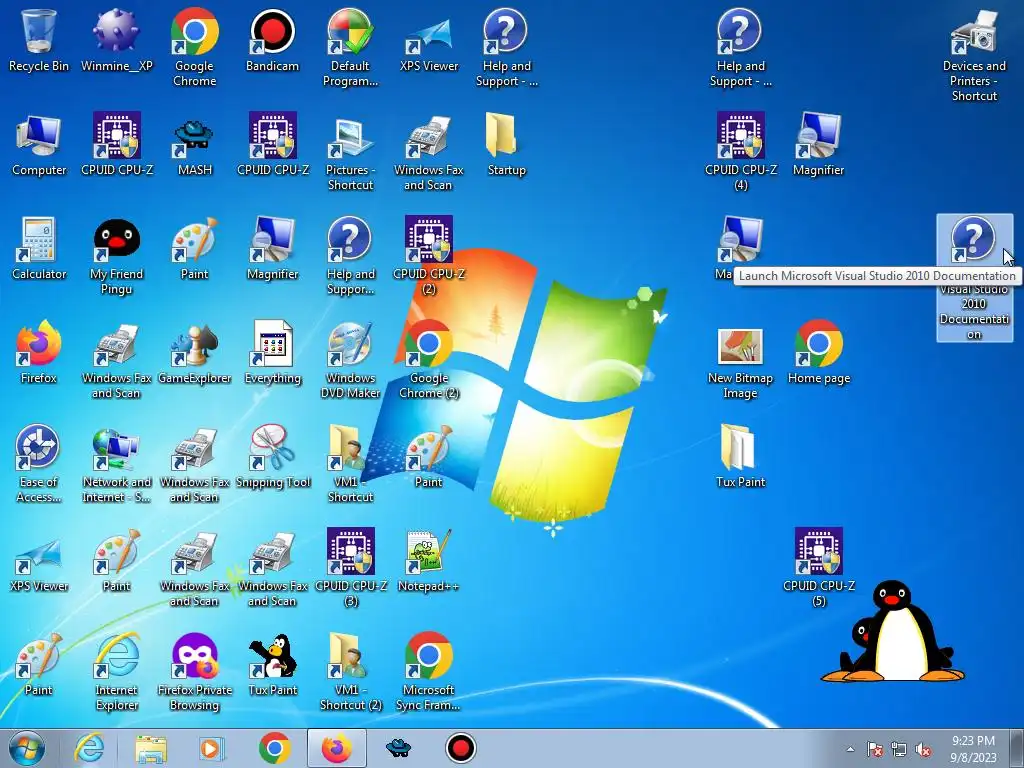Select the Pictures - Shortcut icon

(x=350, y=152)
